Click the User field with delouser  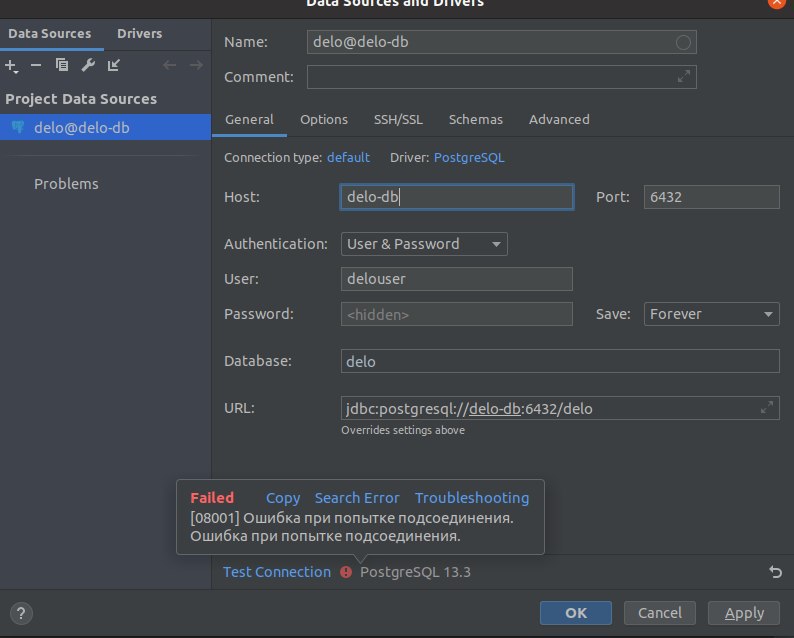[457, 279]
